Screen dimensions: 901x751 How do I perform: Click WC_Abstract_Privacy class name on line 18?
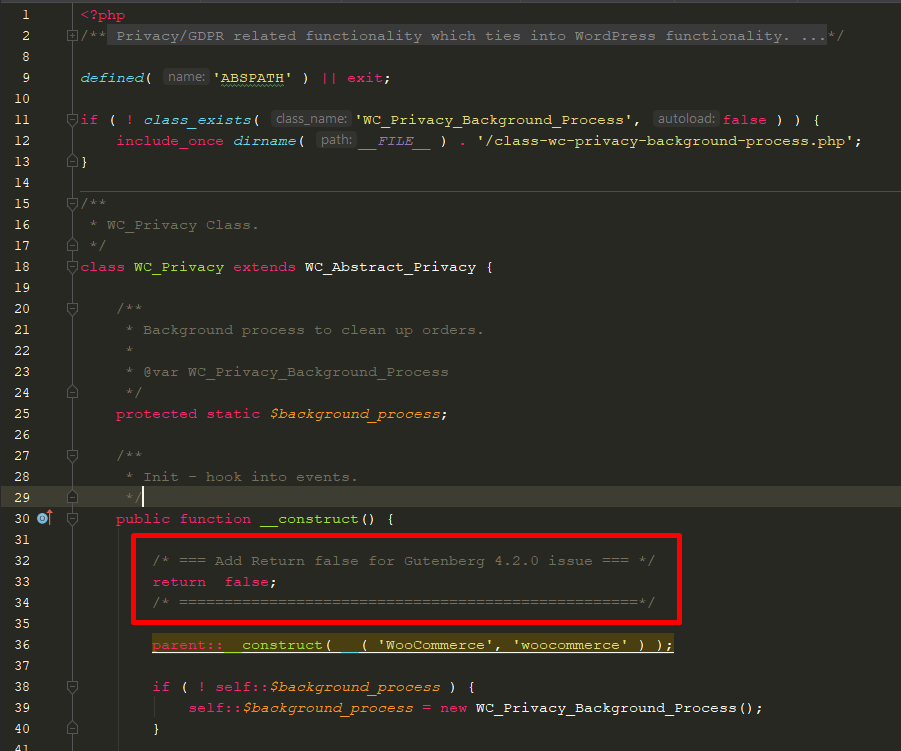pyautogui.click(x=390, y=266)
